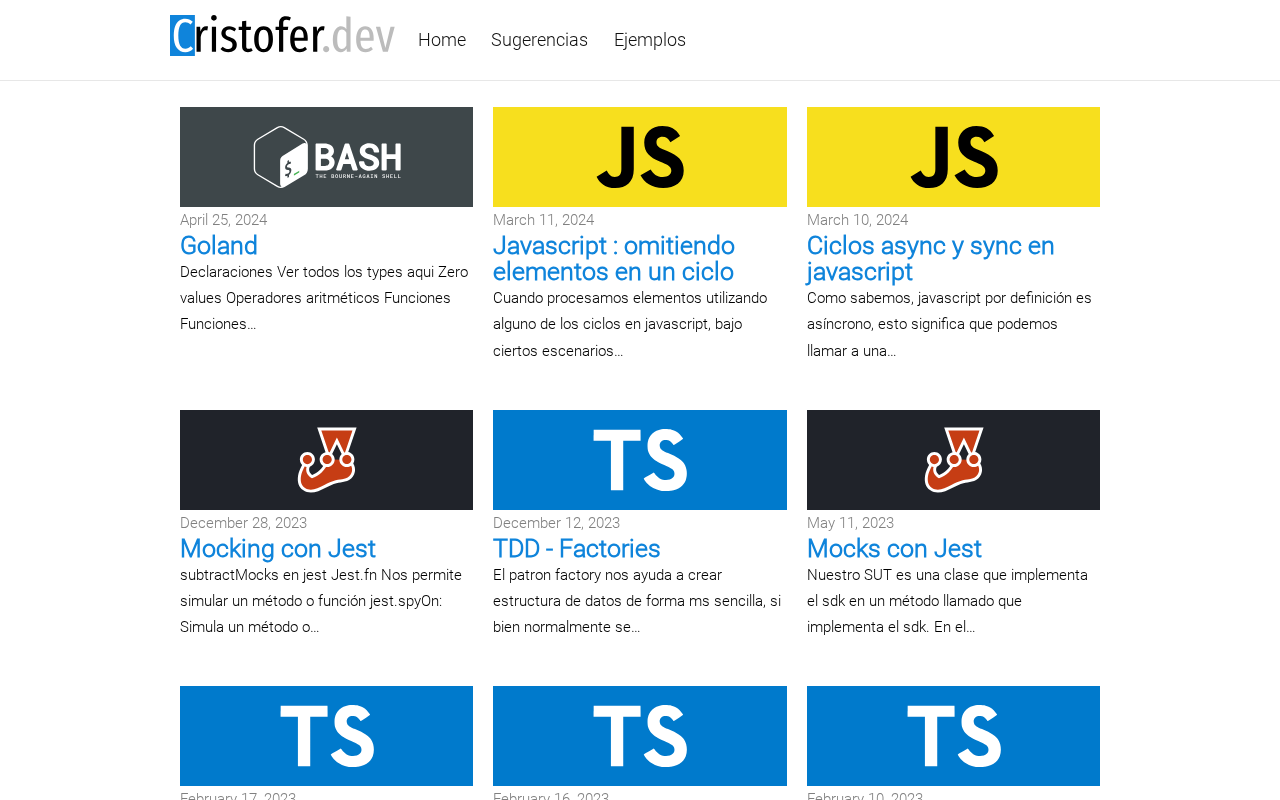Viewport: 1280px width, 800px height.
Task: Click the Jest icon above 'Mocks con Jest'
Action: [953, 460]
